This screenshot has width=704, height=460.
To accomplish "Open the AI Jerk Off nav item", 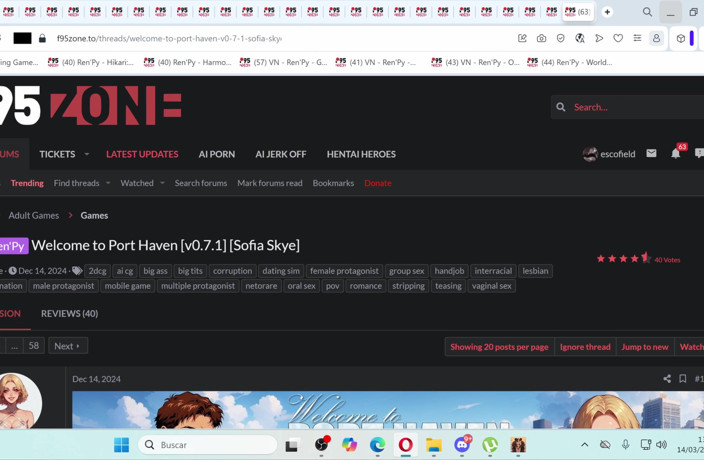I will coord(281,154).
